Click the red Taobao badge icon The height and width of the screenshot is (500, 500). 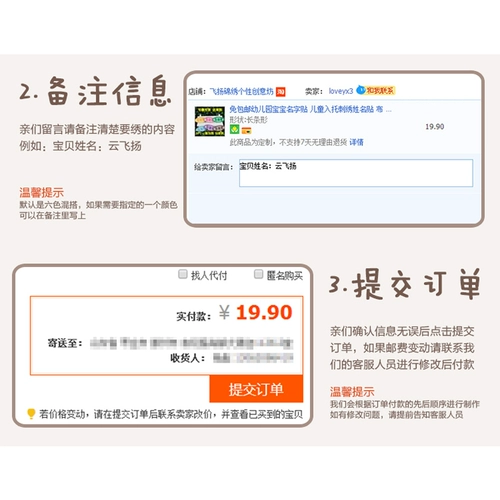[x=281, y=92]
